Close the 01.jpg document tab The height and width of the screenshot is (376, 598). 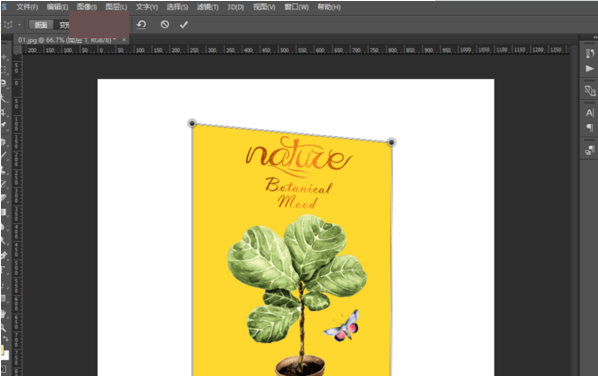point(124,40)
